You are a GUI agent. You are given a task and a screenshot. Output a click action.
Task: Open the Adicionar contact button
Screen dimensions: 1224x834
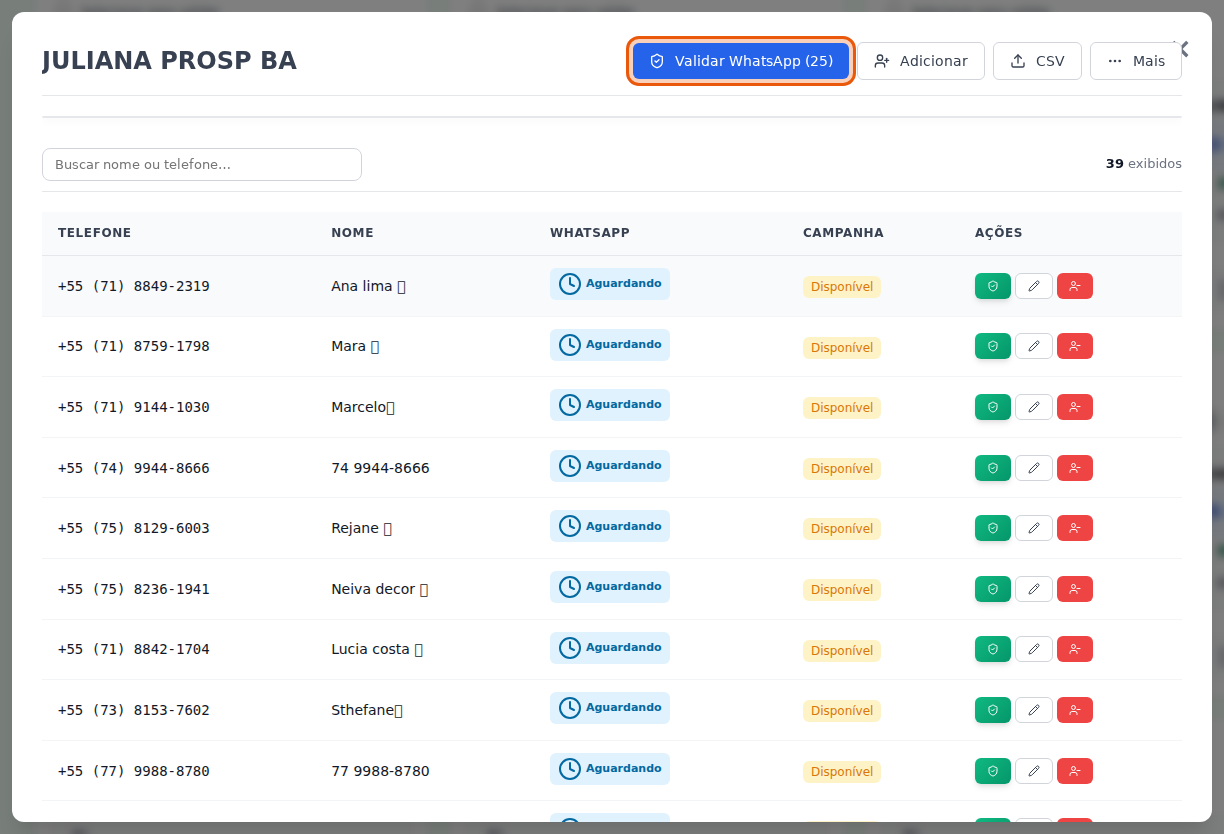921,61
